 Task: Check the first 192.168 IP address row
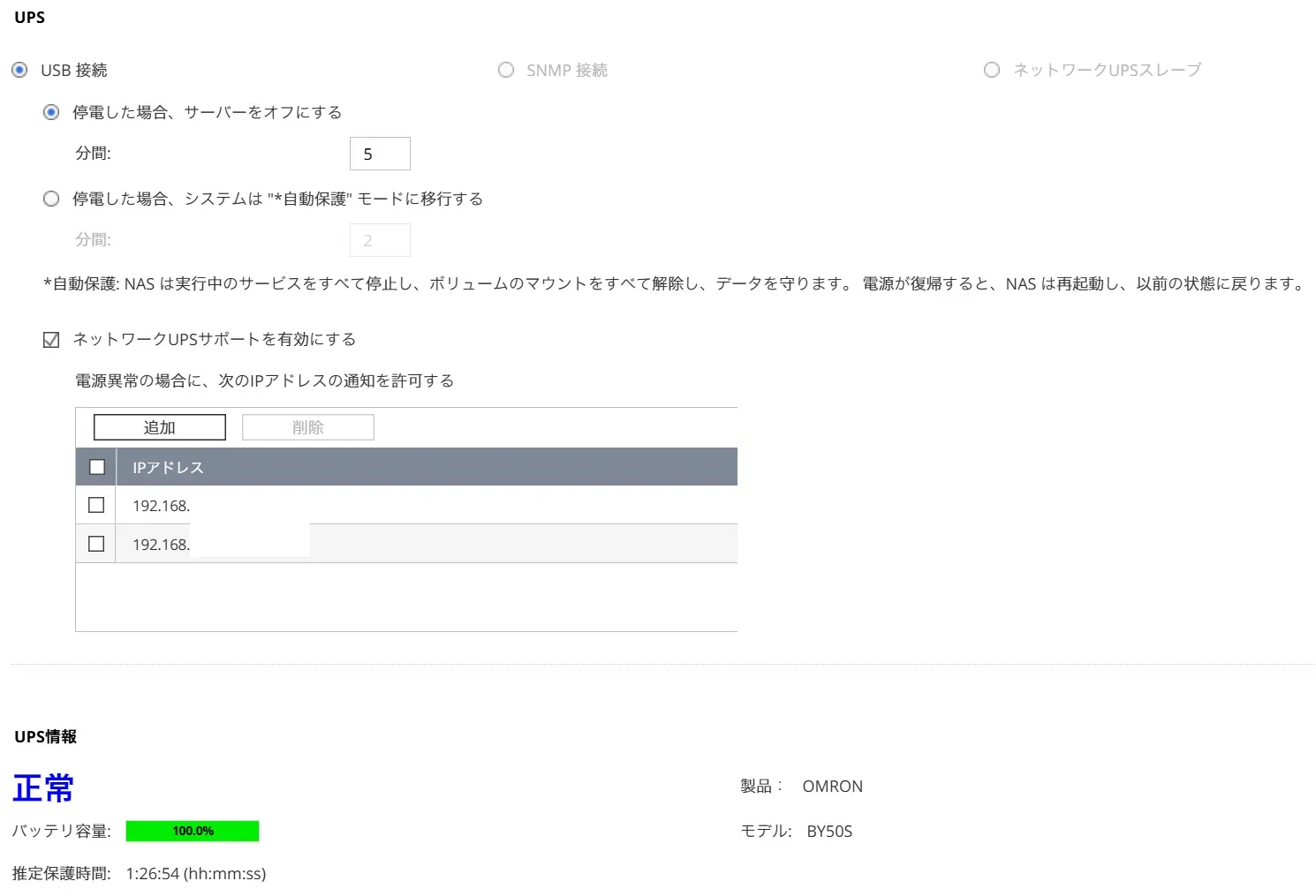(95, 505)
